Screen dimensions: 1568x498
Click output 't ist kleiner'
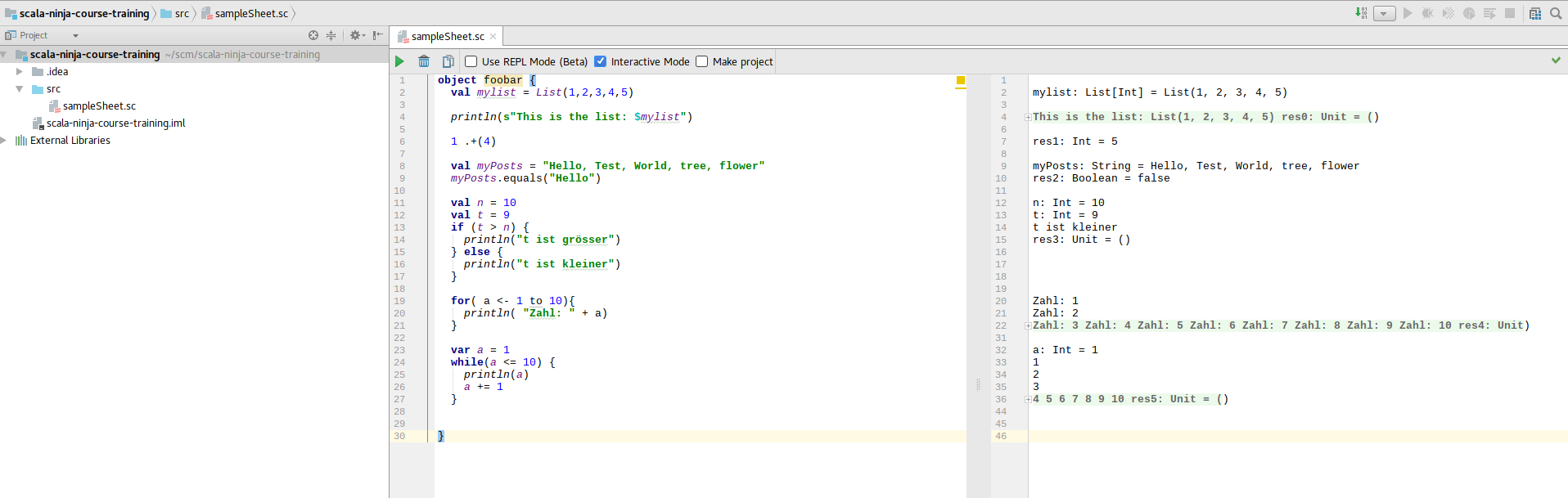pos(1075,227)
